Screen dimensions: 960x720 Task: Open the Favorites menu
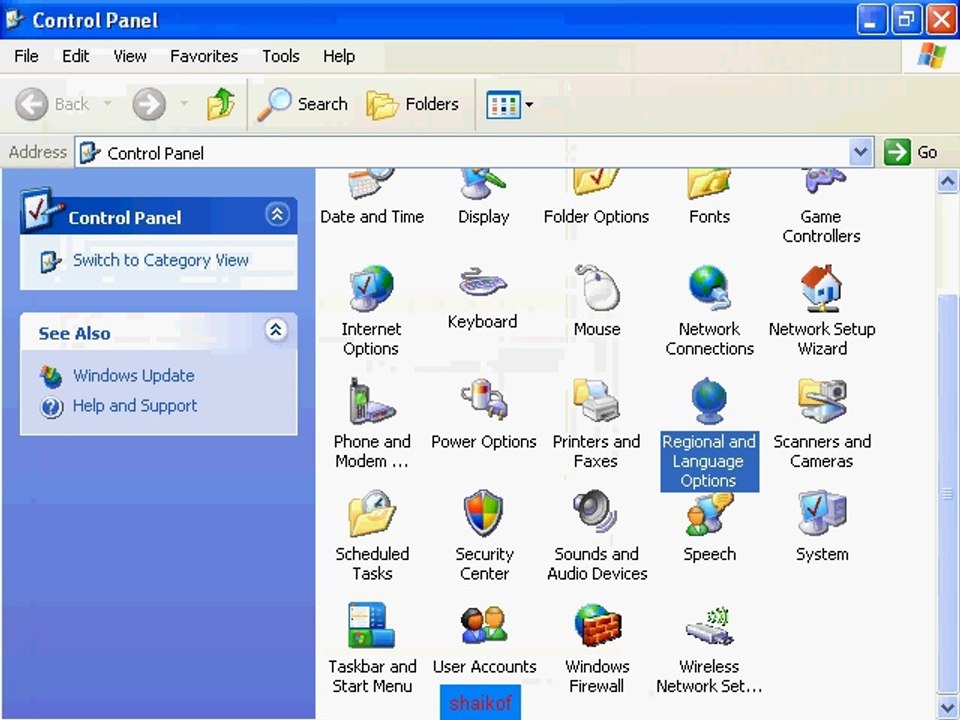pyautogui.click(x=204, y=56)
